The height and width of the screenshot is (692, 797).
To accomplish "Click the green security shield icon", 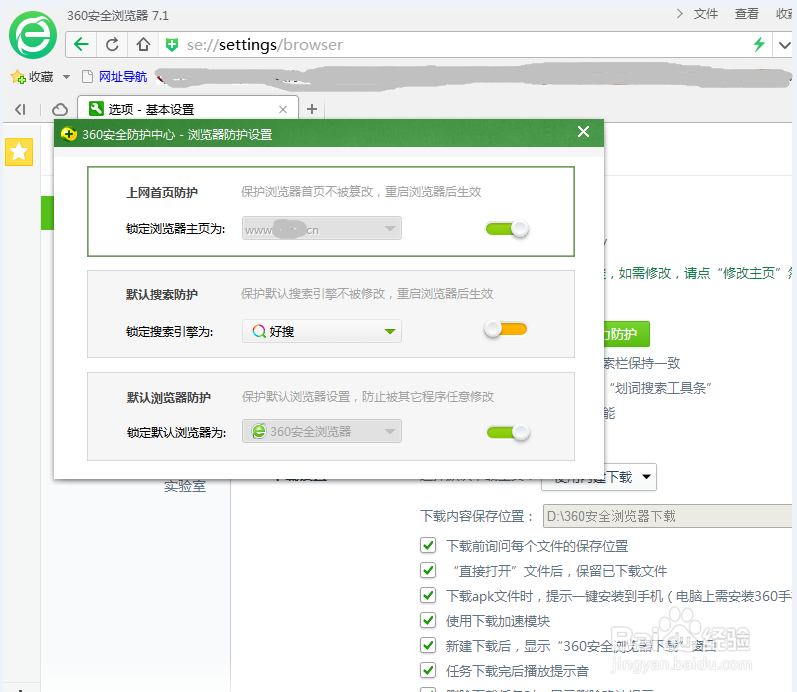I will click(x=172, y=45).
